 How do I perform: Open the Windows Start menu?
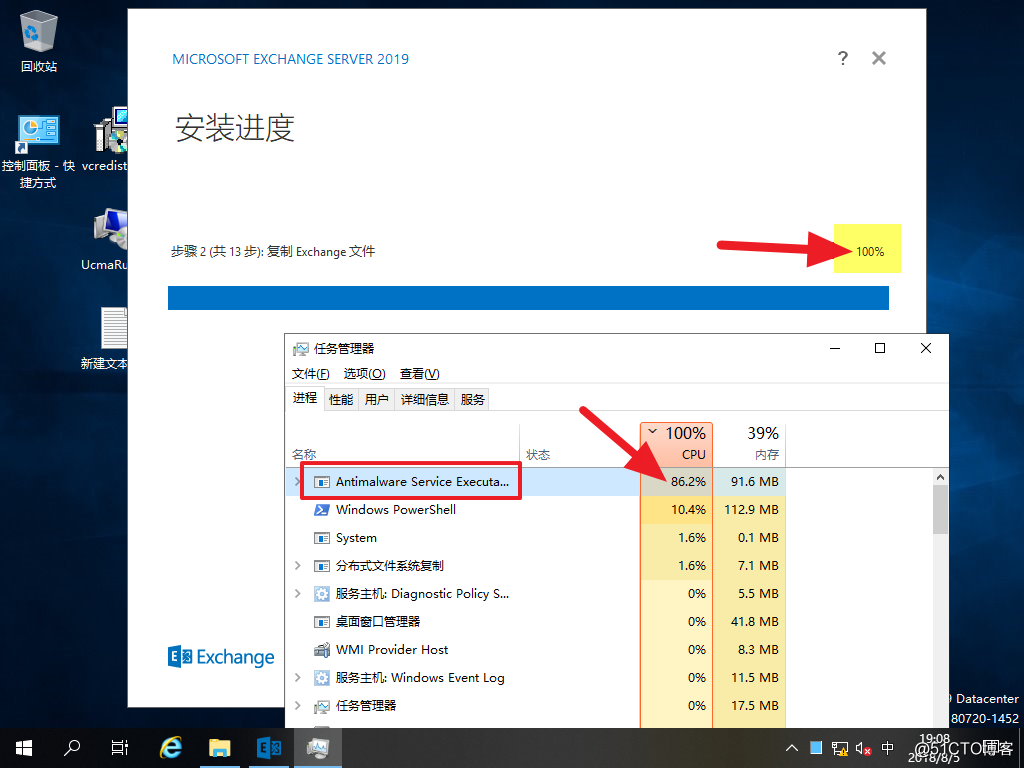[24, 748]
